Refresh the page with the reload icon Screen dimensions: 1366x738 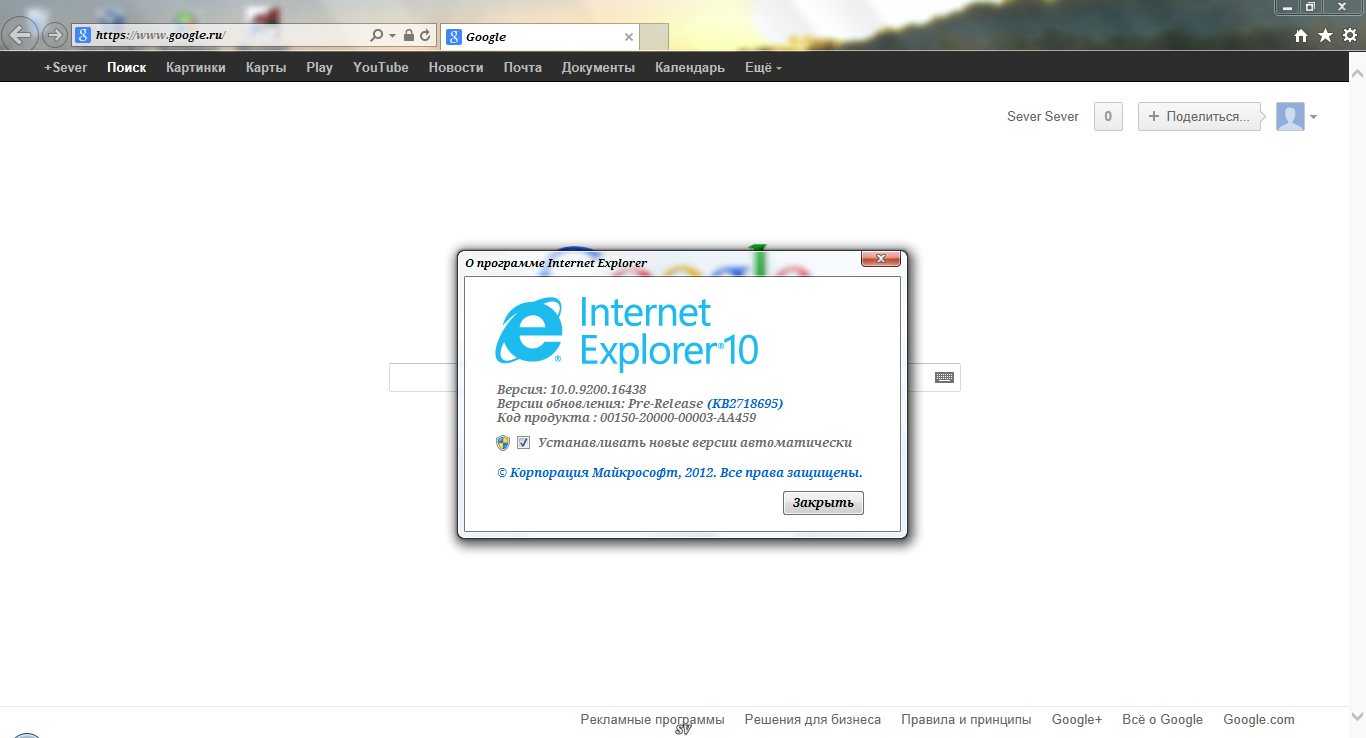tap(425, 35)
